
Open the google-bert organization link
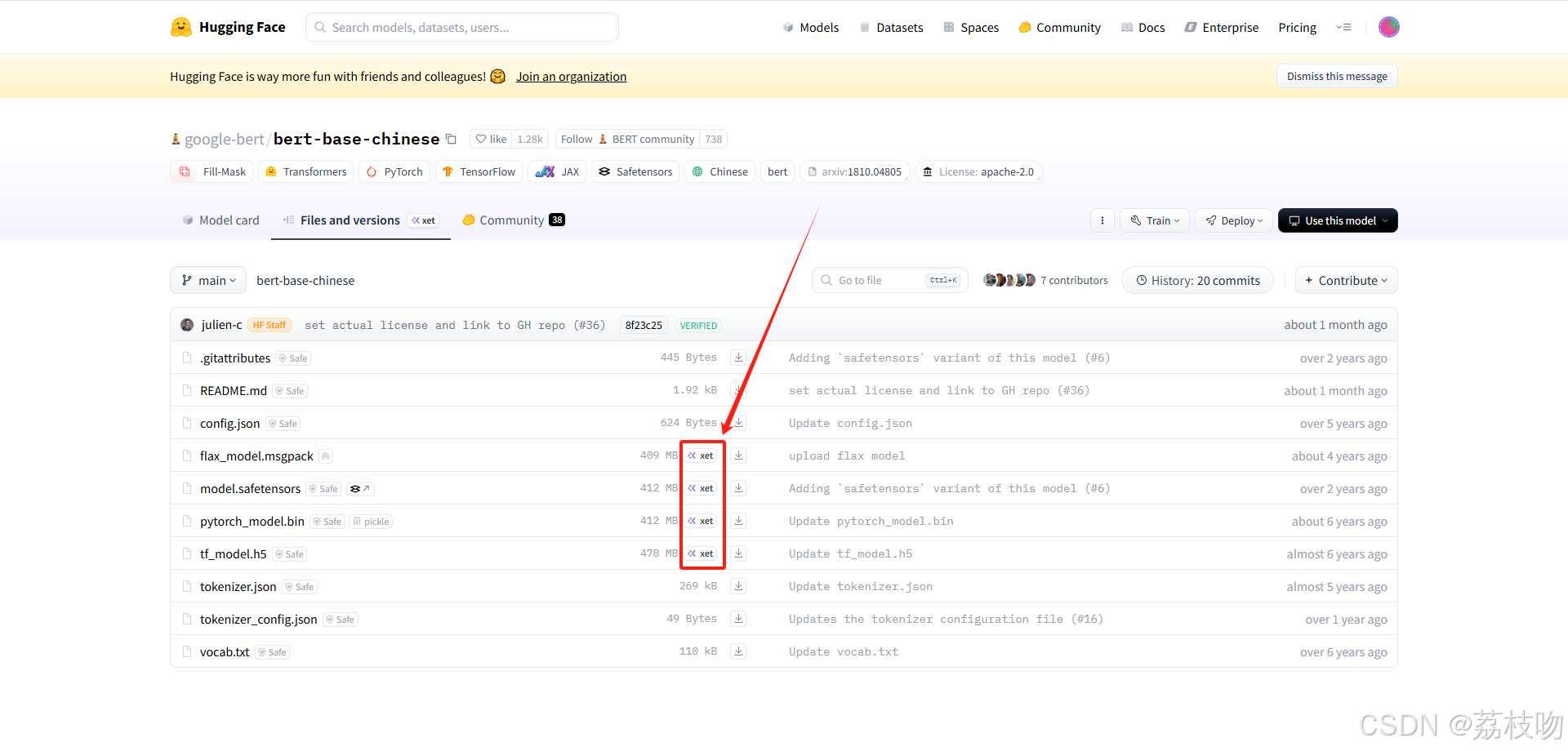224,139
